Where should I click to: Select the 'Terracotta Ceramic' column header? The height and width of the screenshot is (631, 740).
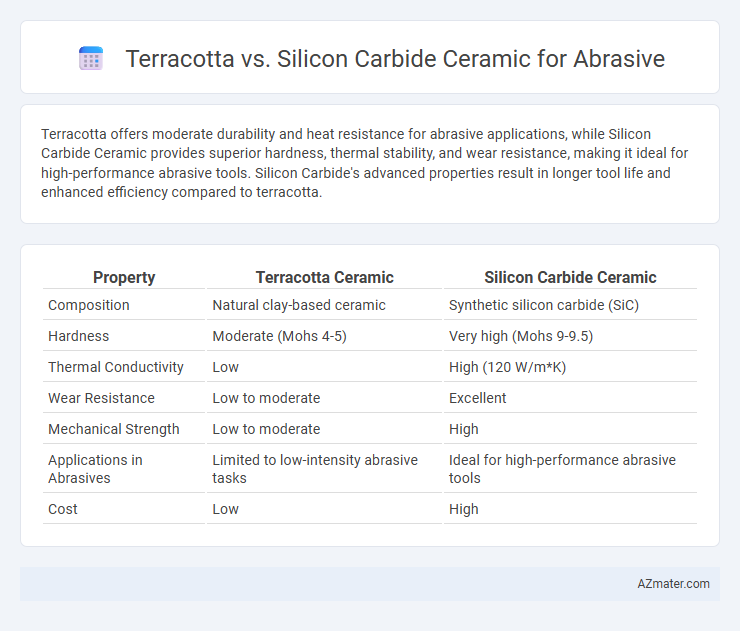325,278
